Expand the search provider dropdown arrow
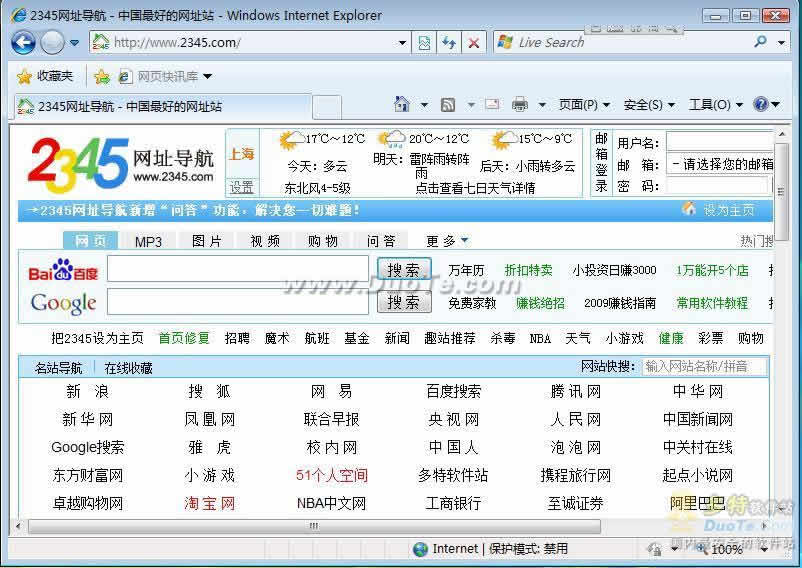This screenshot has height=568, width=802. coord(781,42)
